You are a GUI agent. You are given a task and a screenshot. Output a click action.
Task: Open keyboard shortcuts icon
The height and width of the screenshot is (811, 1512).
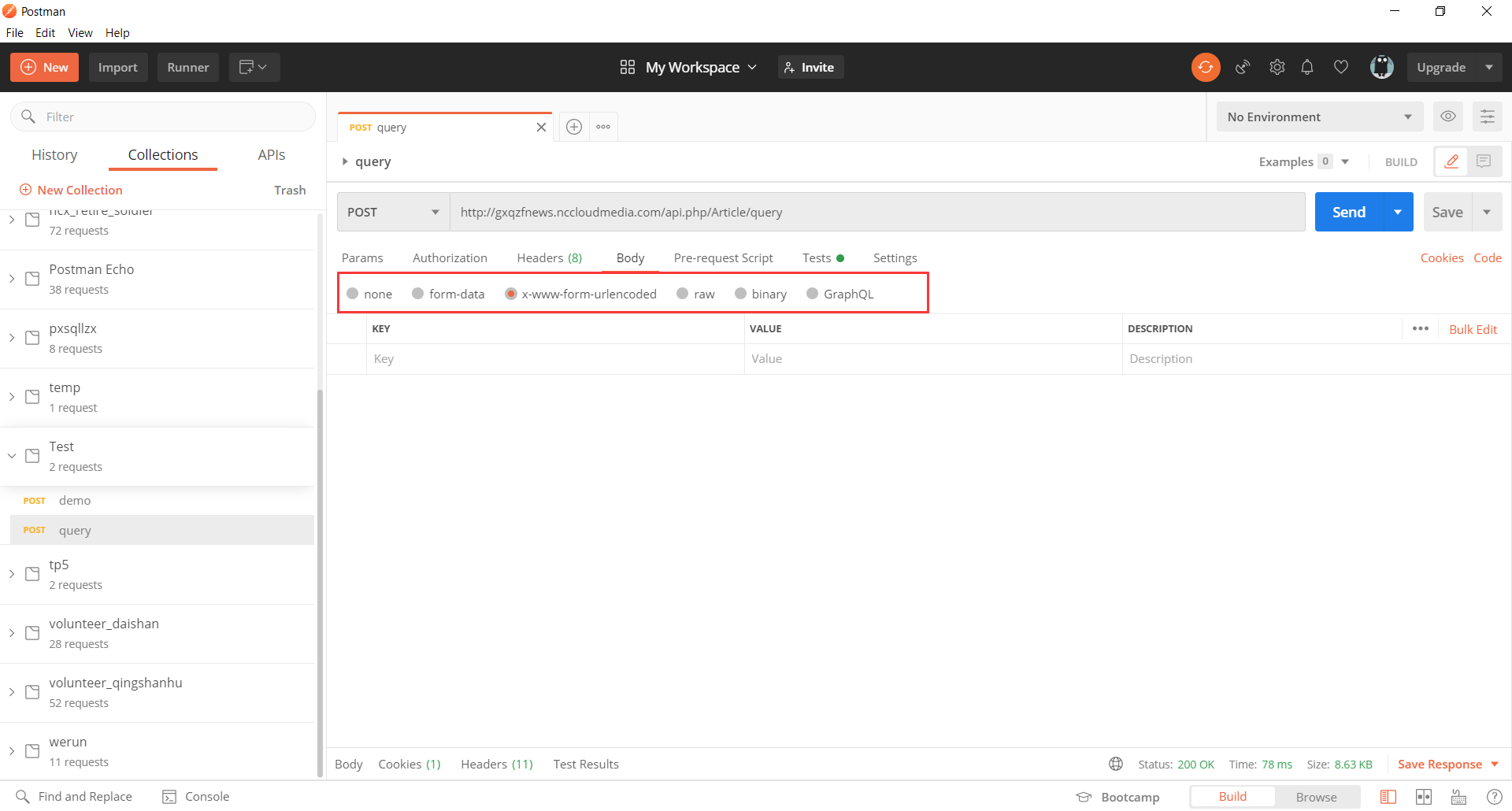click(x=1458, y=797)
